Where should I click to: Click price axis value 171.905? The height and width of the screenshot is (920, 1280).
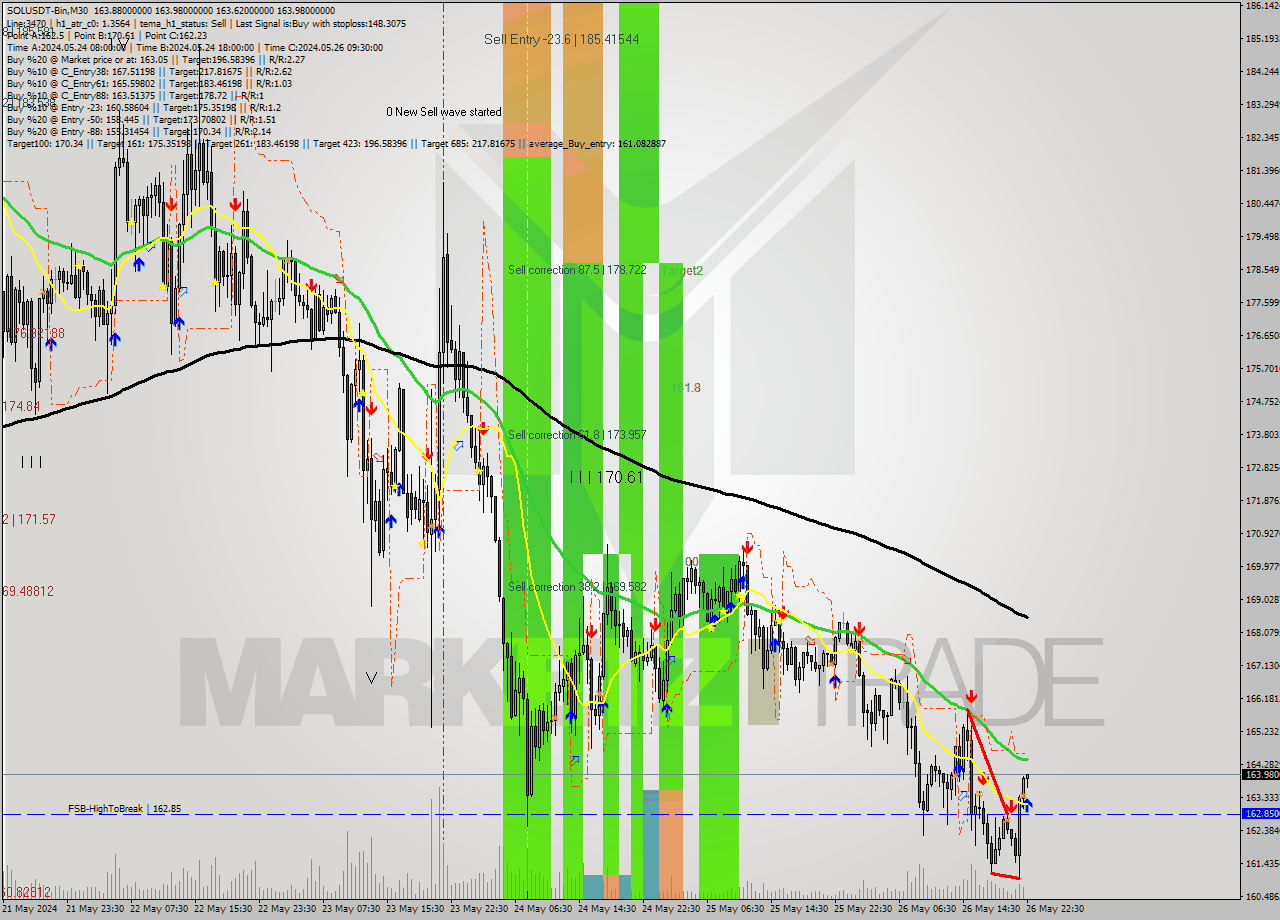1262,500
